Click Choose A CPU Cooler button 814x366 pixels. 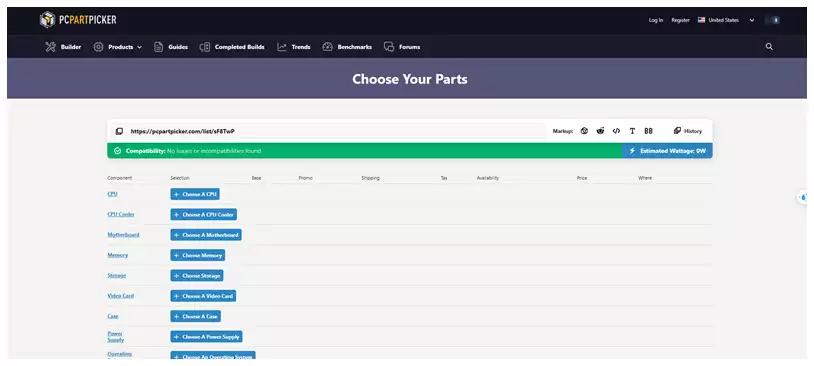204,214
